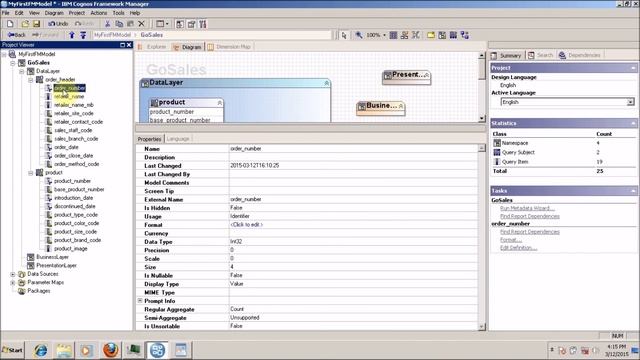Switch to the Dependencies tab
Image resolution: width=640 pixels, height=360 pixels.
580,55
